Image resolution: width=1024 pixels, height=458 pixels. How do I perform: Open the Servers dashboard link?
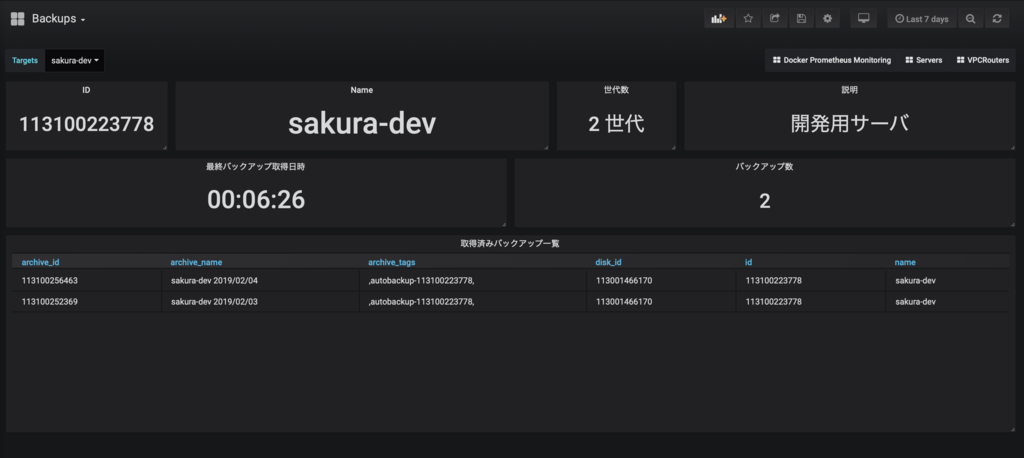923,60
